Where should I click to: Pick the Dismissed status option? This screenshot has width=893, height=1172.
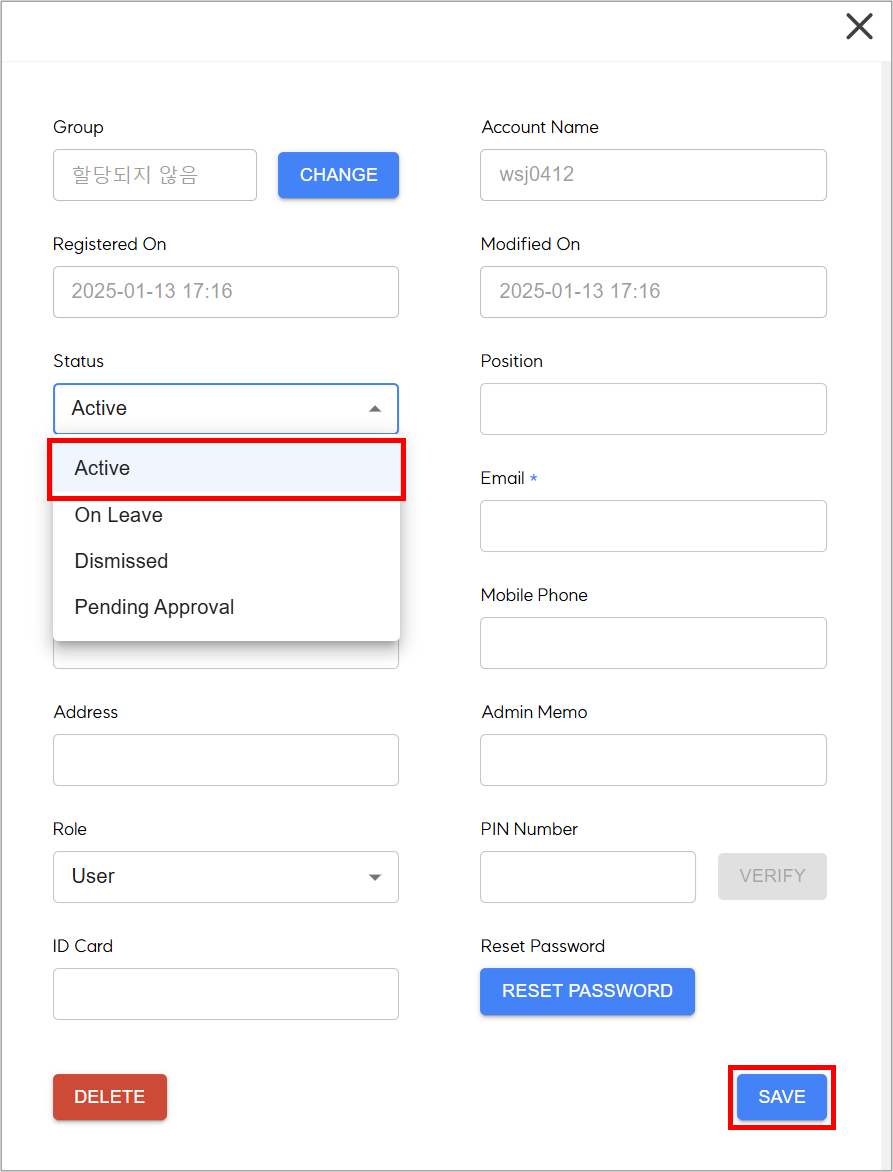click(x=226, y=561)
